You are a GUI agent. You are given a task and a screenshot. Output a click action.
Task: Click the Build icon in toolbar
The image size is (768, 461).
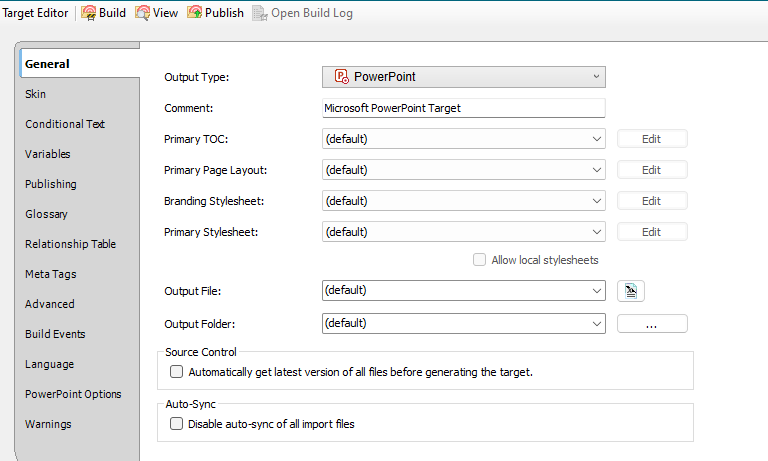[x=88, y=13]
